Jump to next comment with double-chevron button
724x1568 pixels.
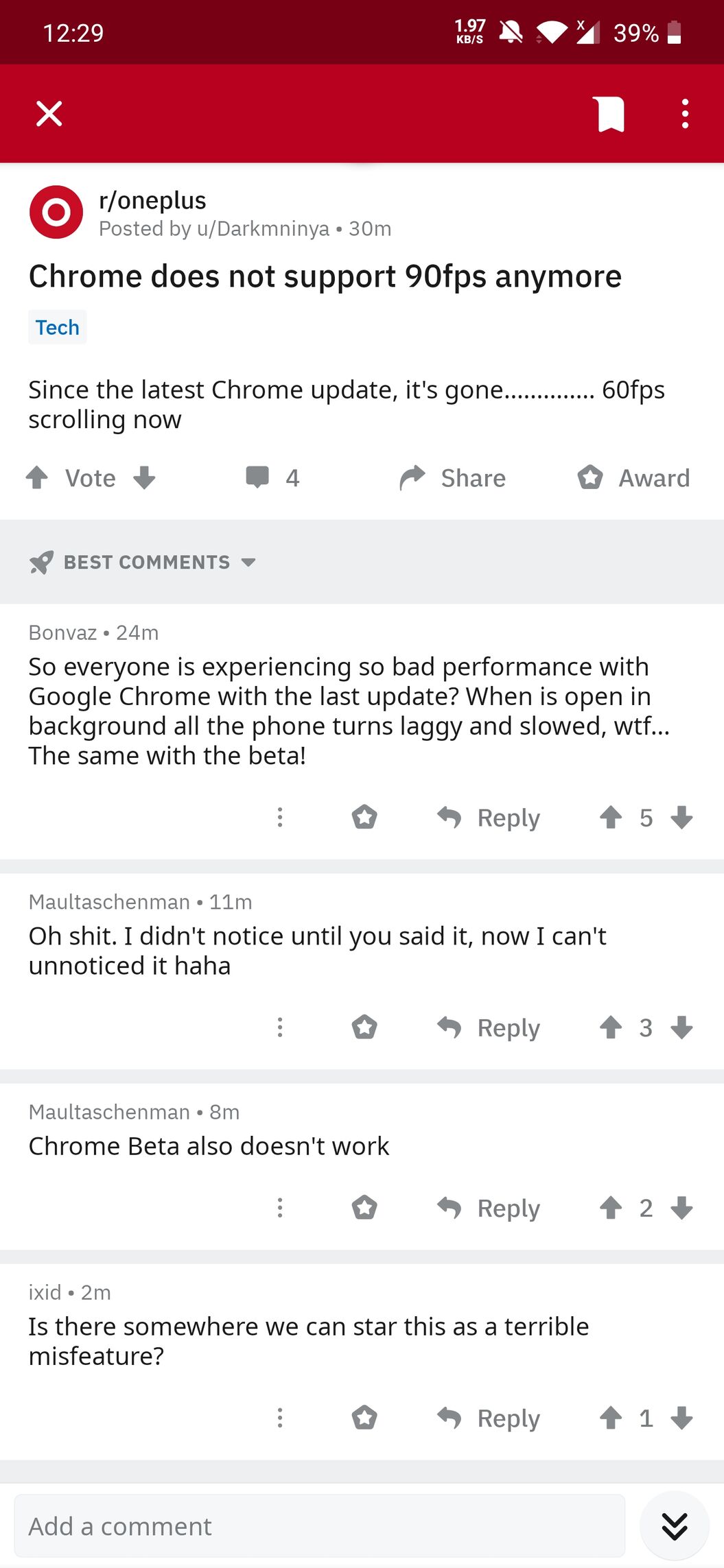pos(675,1525)
